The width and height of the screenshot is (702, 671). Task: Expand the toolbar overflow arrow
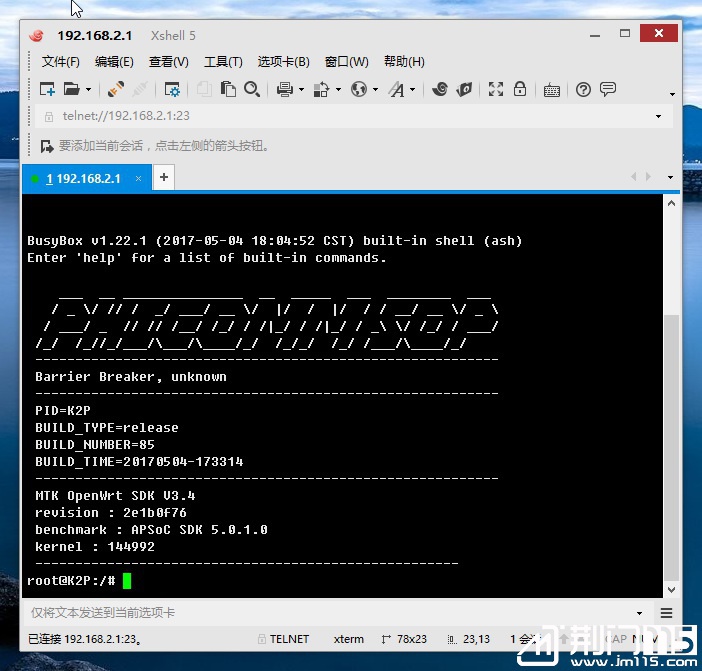(x=672, y=94)
